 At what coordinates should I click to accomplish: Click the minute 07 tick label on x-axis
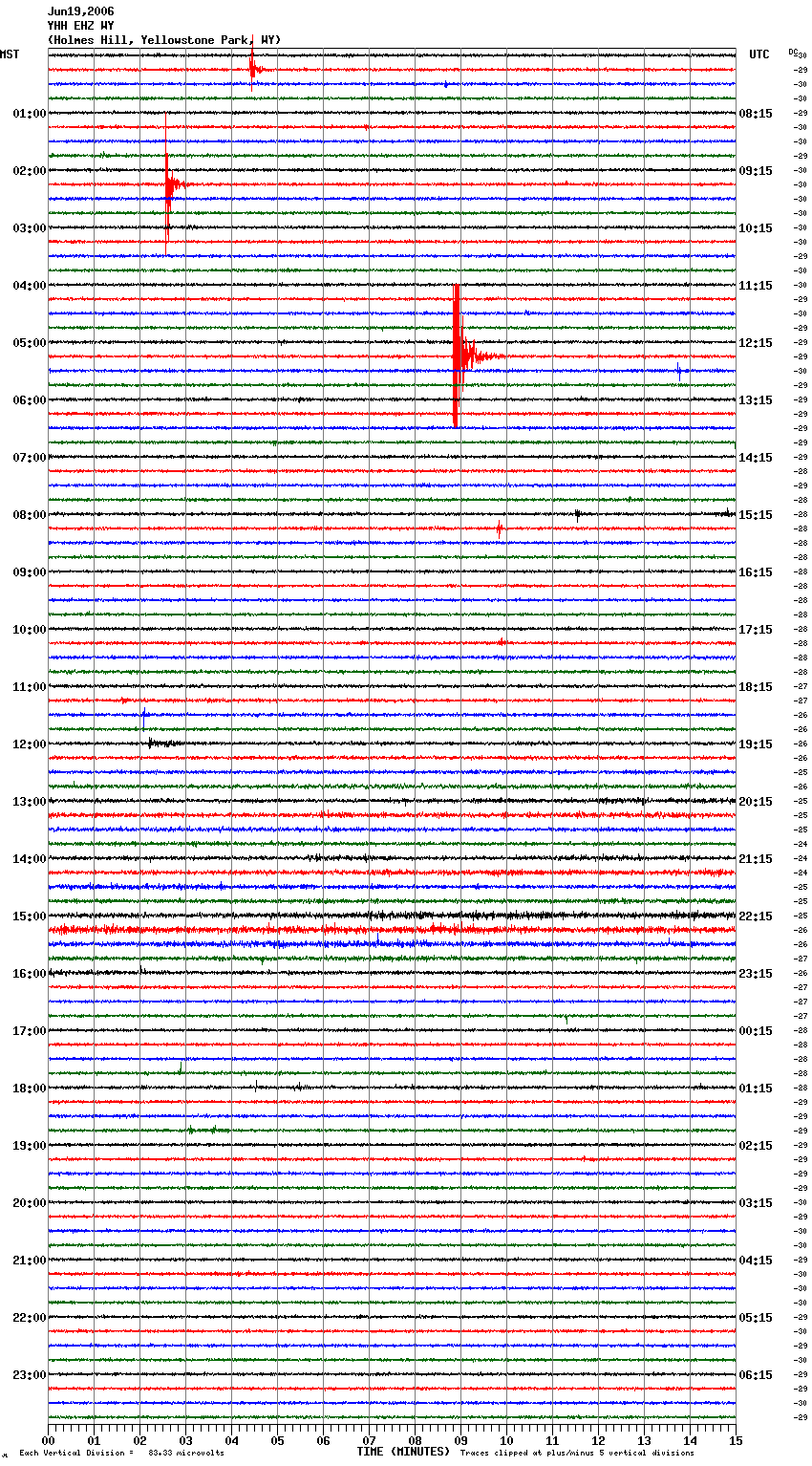[x=369, y=1440]
